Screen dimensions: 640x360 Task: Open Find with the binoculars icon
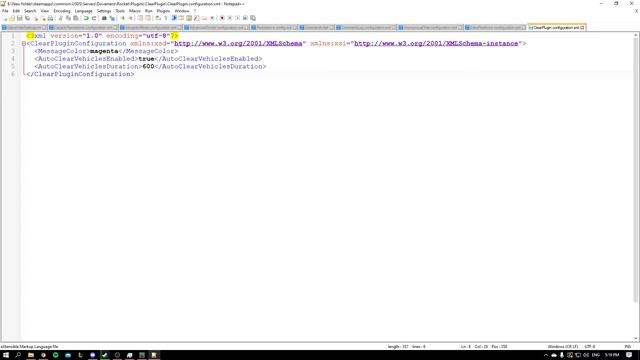[x=104, y=18]
